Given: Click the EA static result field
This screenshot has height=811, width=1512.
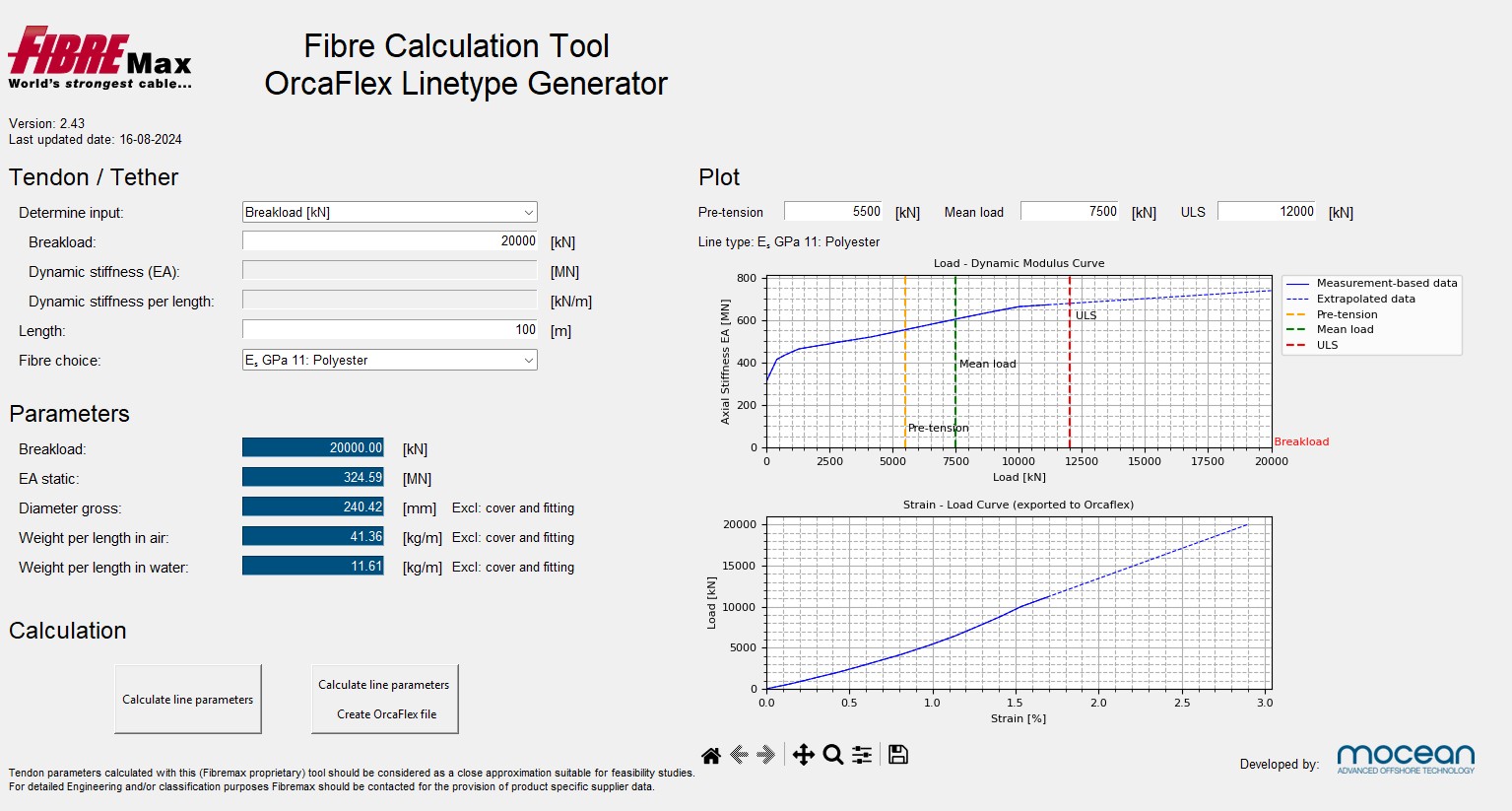Looking at the screenshot, I should coord(313,478).
